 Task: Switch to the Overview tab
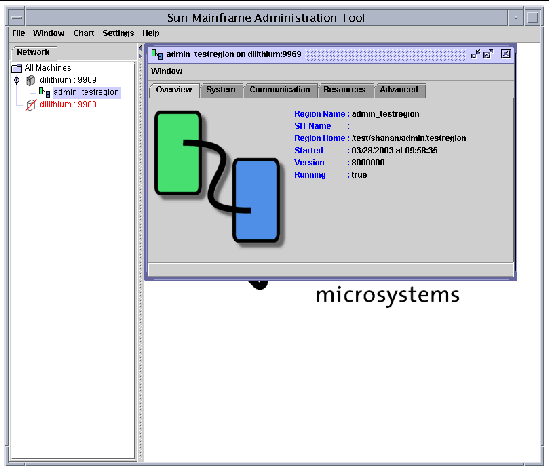point(174,90)
